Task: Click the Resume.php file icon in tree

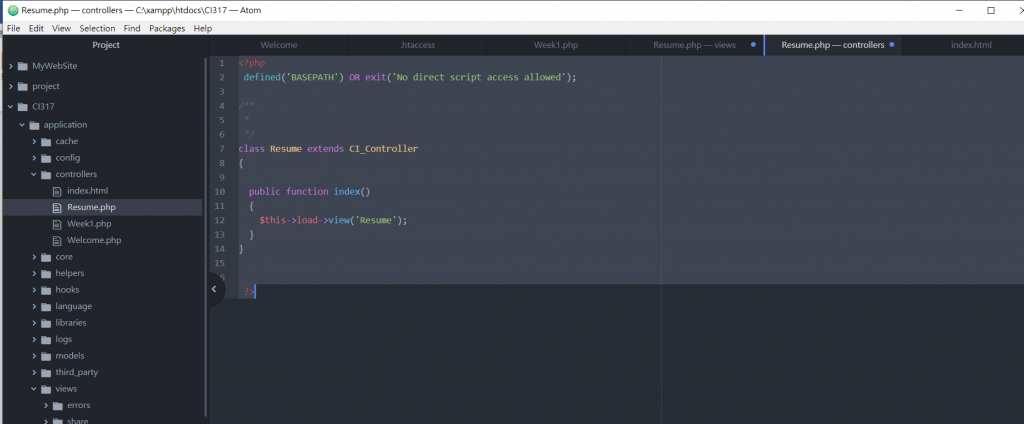Action: [57, 207]
